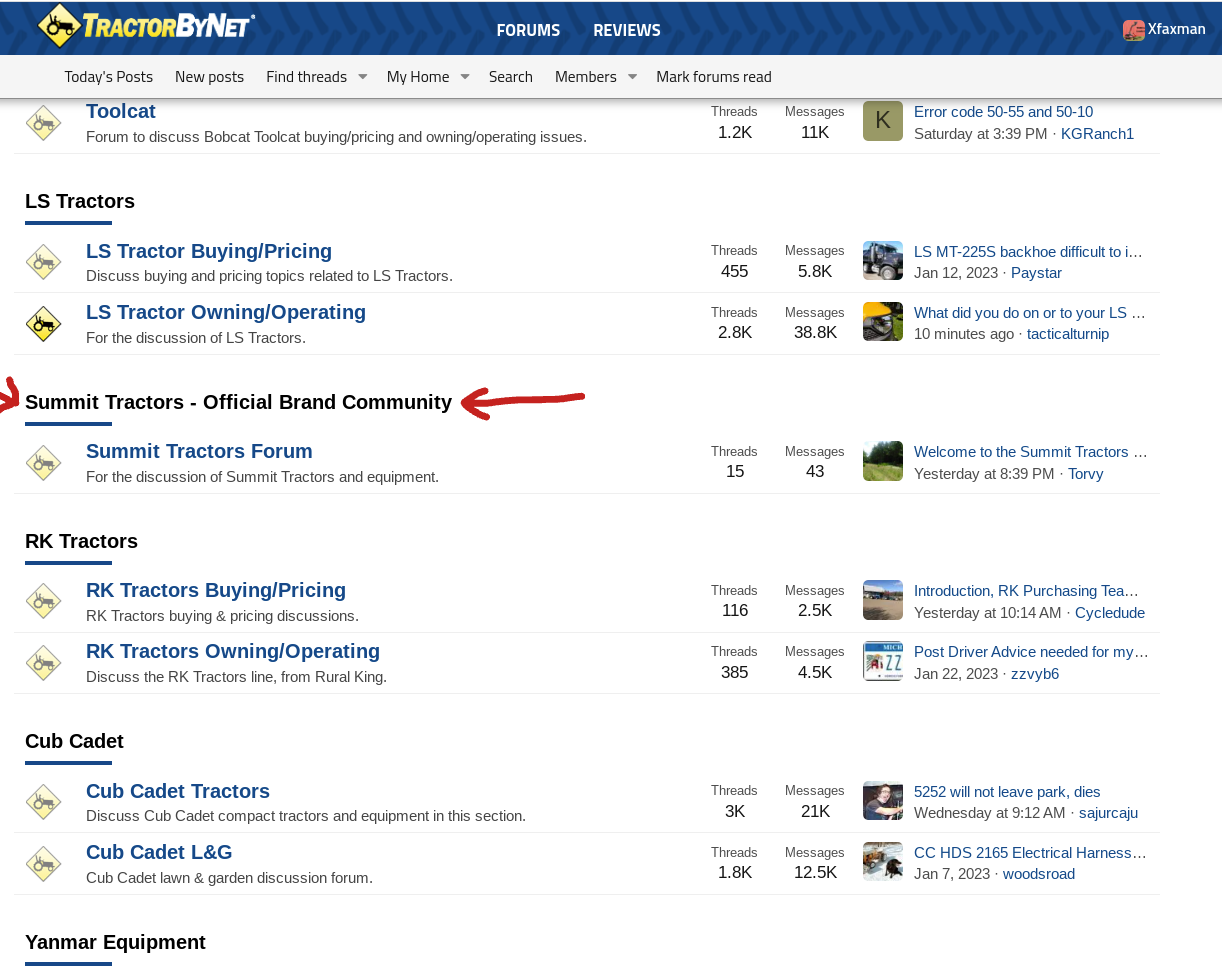Open What did you do on LS thread
Viewport: 1222px width, 966px height.
point(1029,313)
